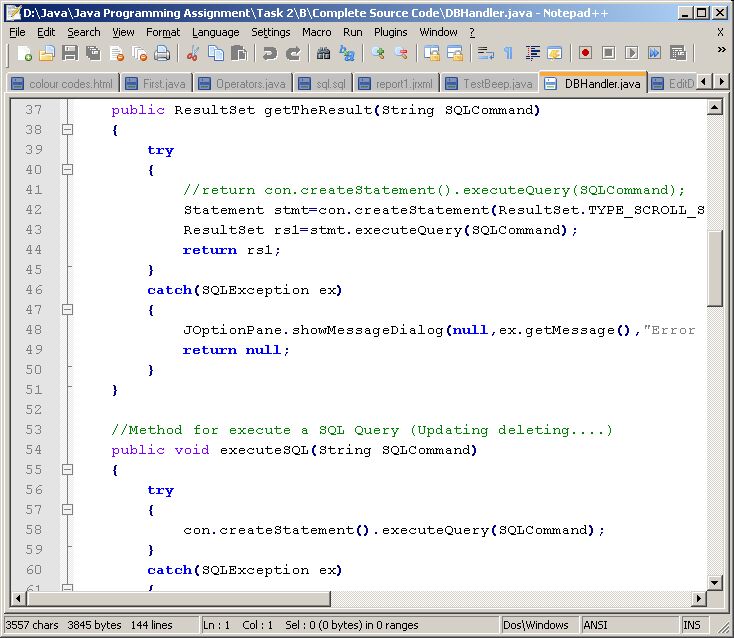Open the Edit menu

click(46, 32)
